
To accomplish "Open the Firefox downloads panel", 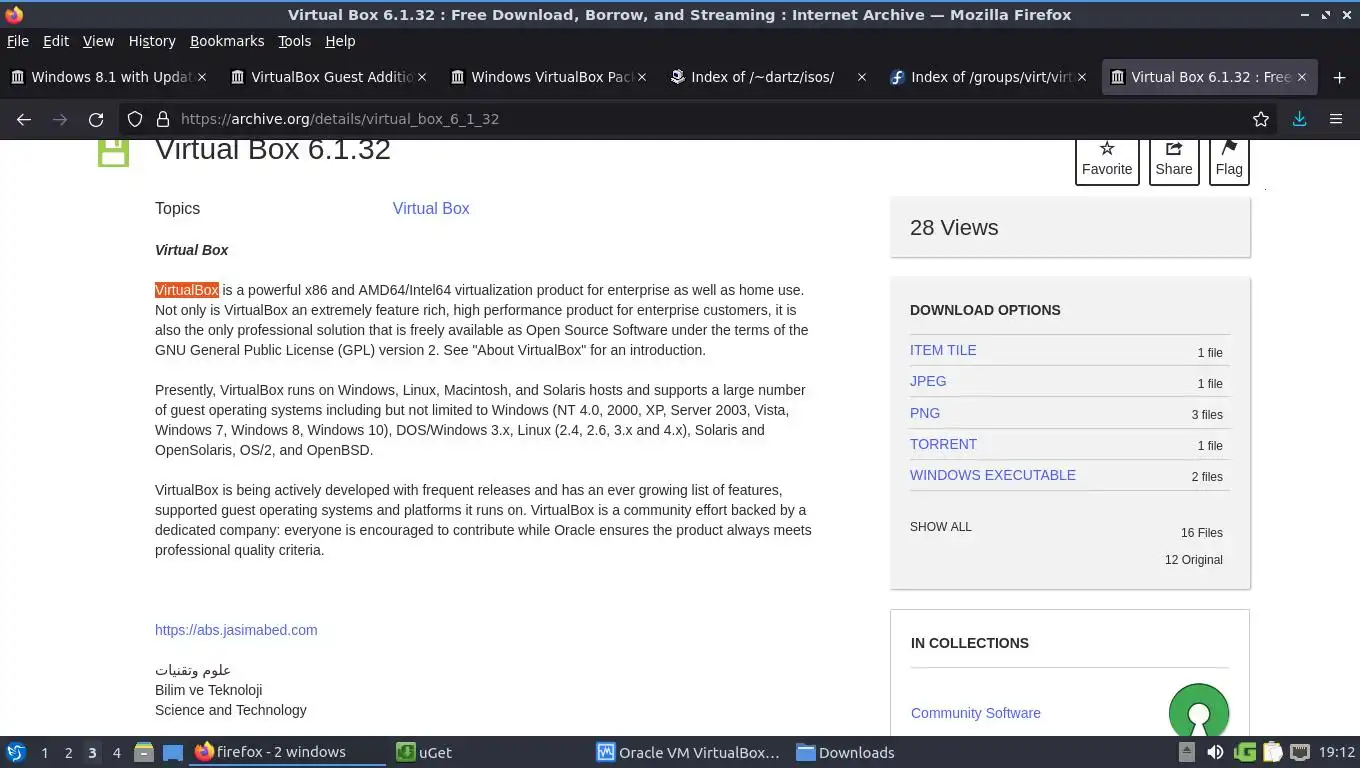I will click(1299, 119).
